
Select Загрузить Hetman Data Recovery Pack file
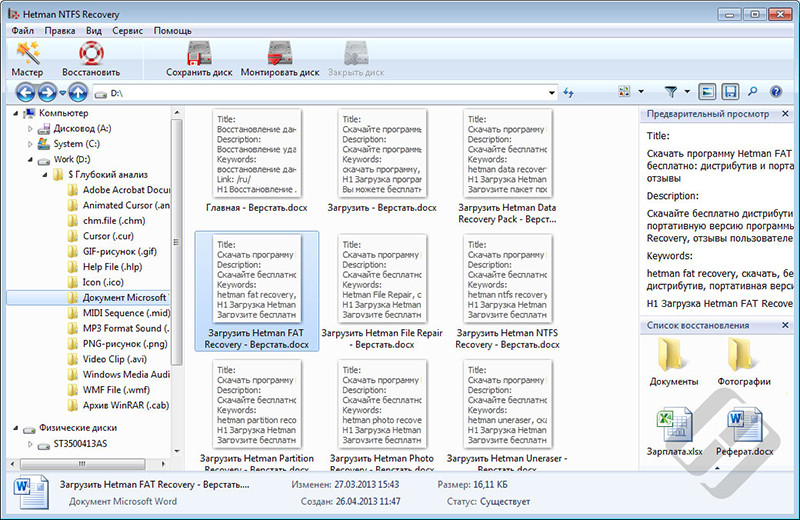point(507,167)
